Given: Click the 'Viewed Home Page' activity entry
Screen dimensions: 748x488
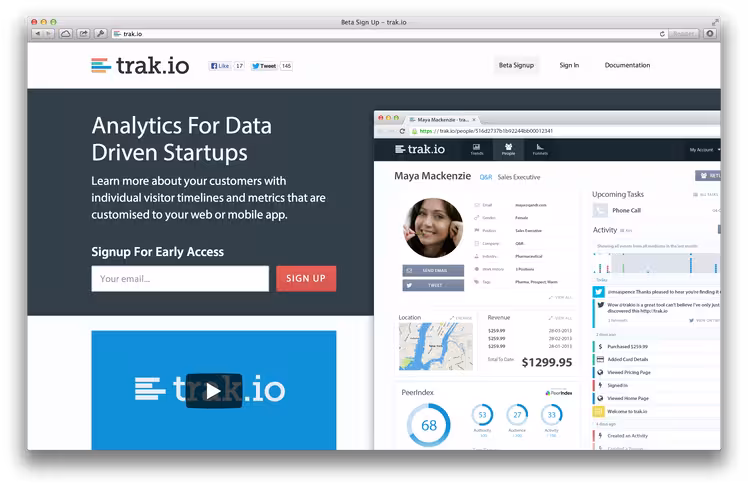Looking at the screenshot, I should pos(657,398).
